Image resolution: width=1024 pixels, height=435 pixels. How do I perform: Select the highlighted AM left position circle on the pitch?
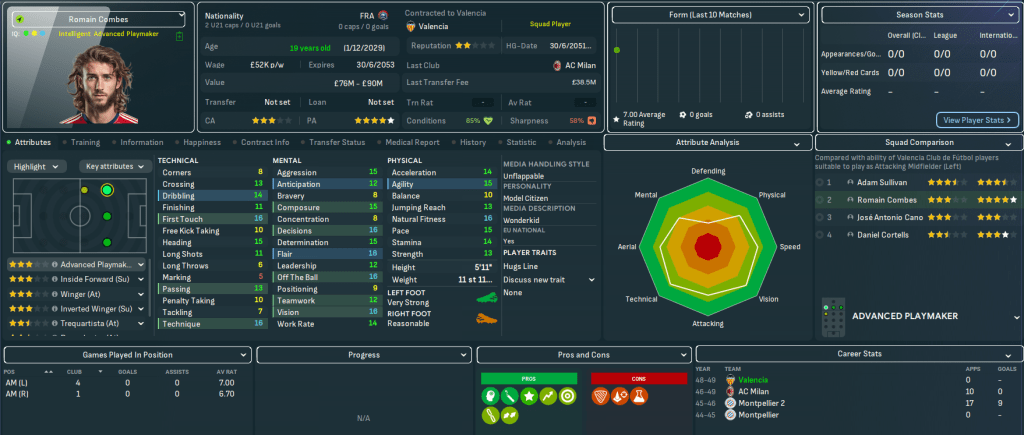[107, 189]
